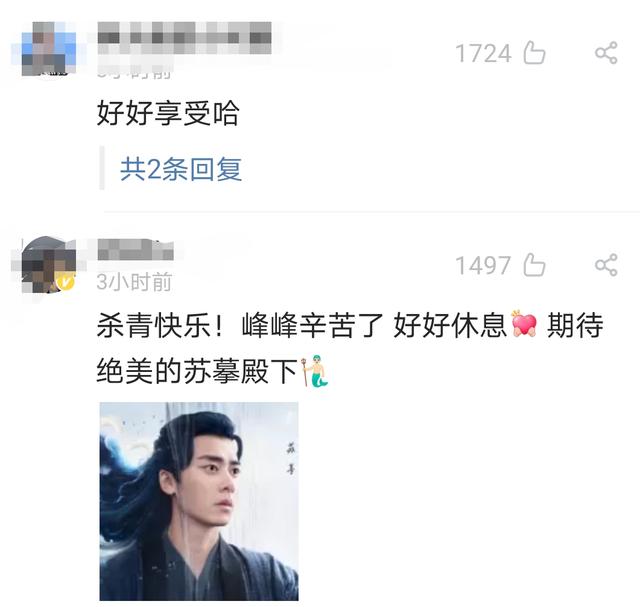
Task: Select the '杀青快乐！峰峰辛苦了' comment text
Action: pos(240,325)
